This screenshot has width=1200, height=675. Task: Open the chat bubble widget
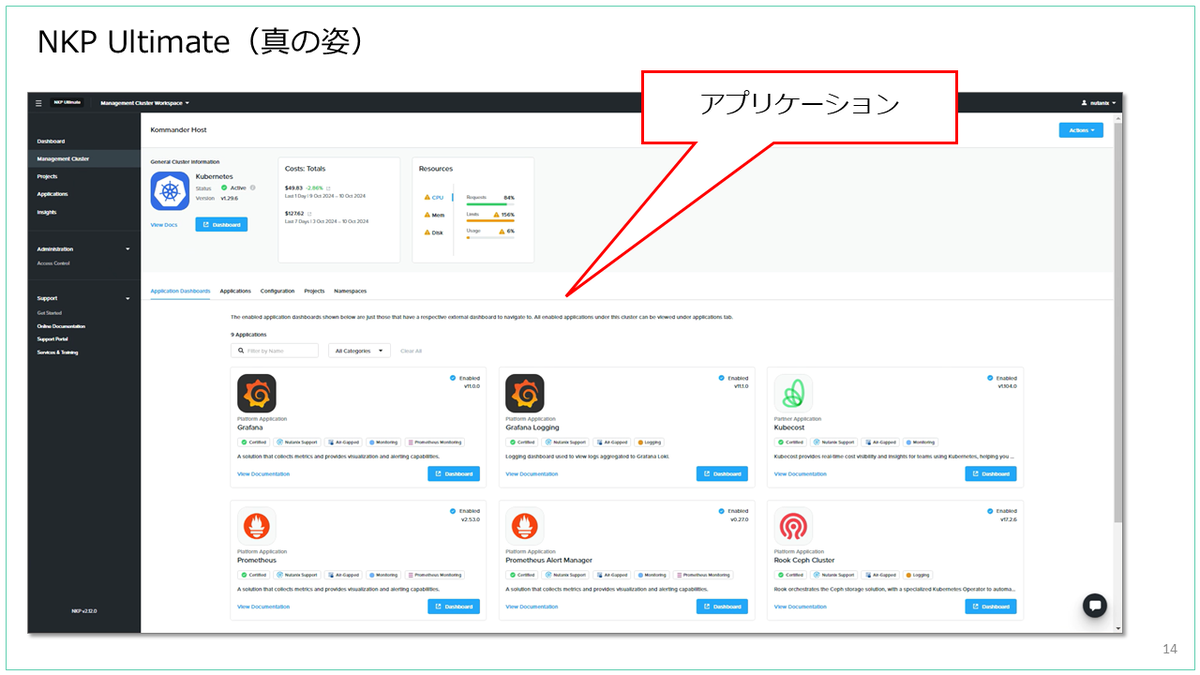point(1095,605)
